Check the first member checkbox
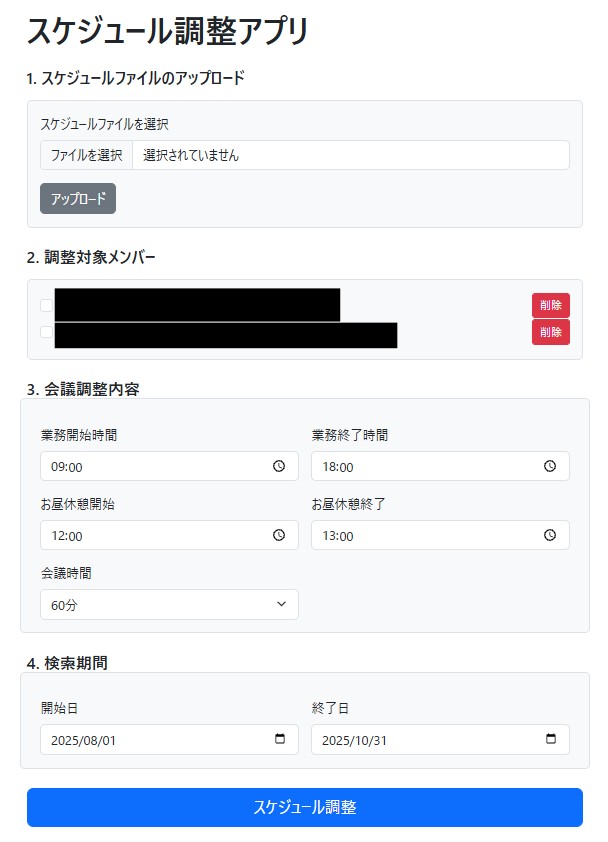 (x=47, y=305)
